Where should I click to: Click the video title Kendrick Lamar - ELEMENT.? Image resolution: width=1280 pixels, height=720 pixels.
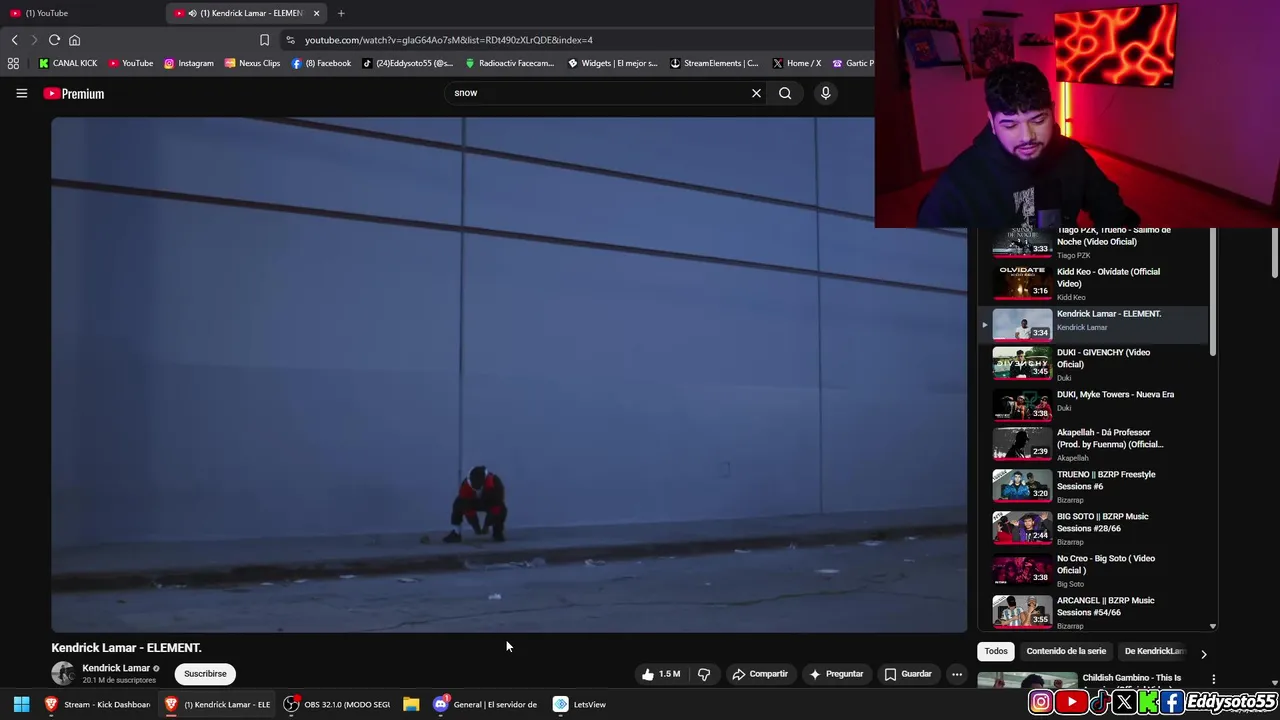click(x=126, y=648)
